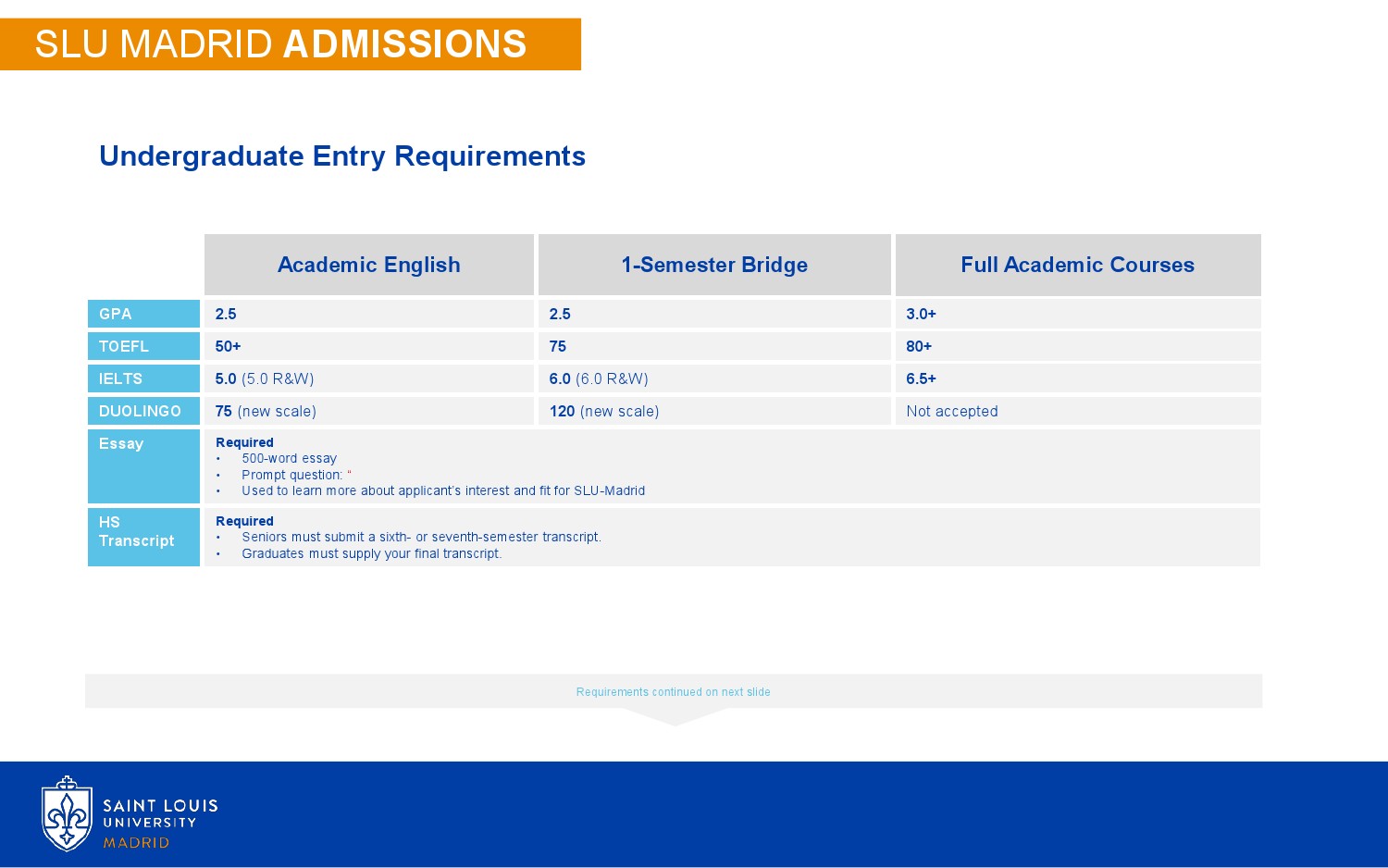Click the downward arrow below the continued banner

click(674, 717)
